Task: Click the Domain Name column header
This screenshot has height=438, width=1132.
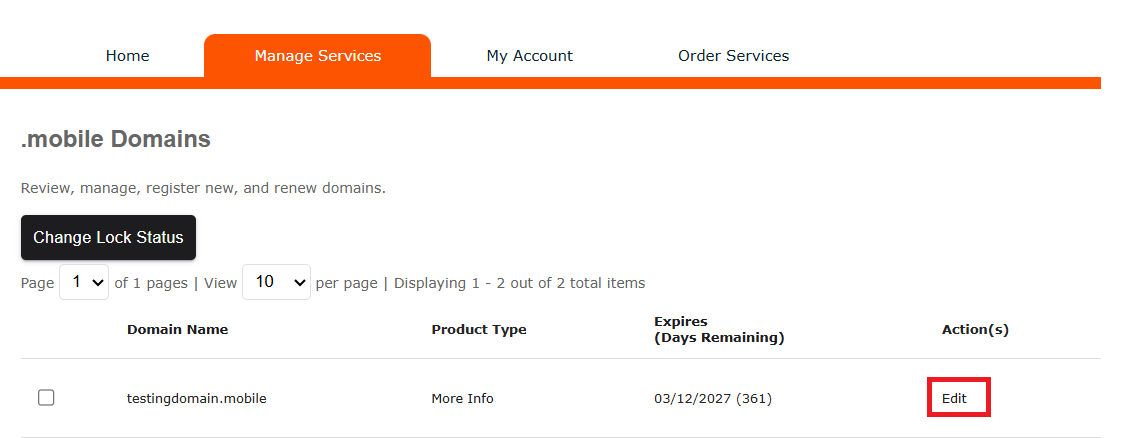Action: click(177, 329)
